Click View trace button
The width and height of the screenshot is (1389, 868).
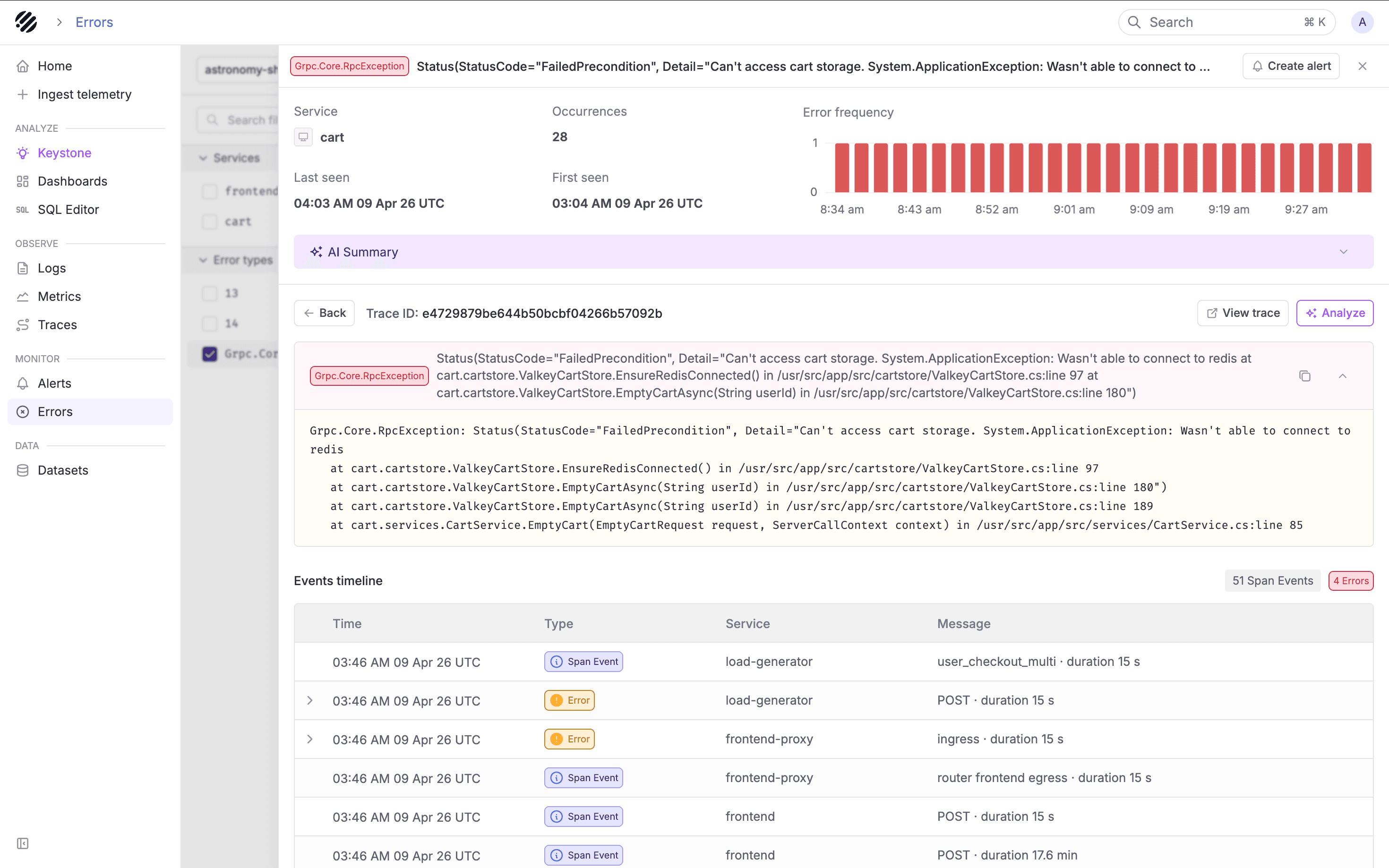point(1243,313)
